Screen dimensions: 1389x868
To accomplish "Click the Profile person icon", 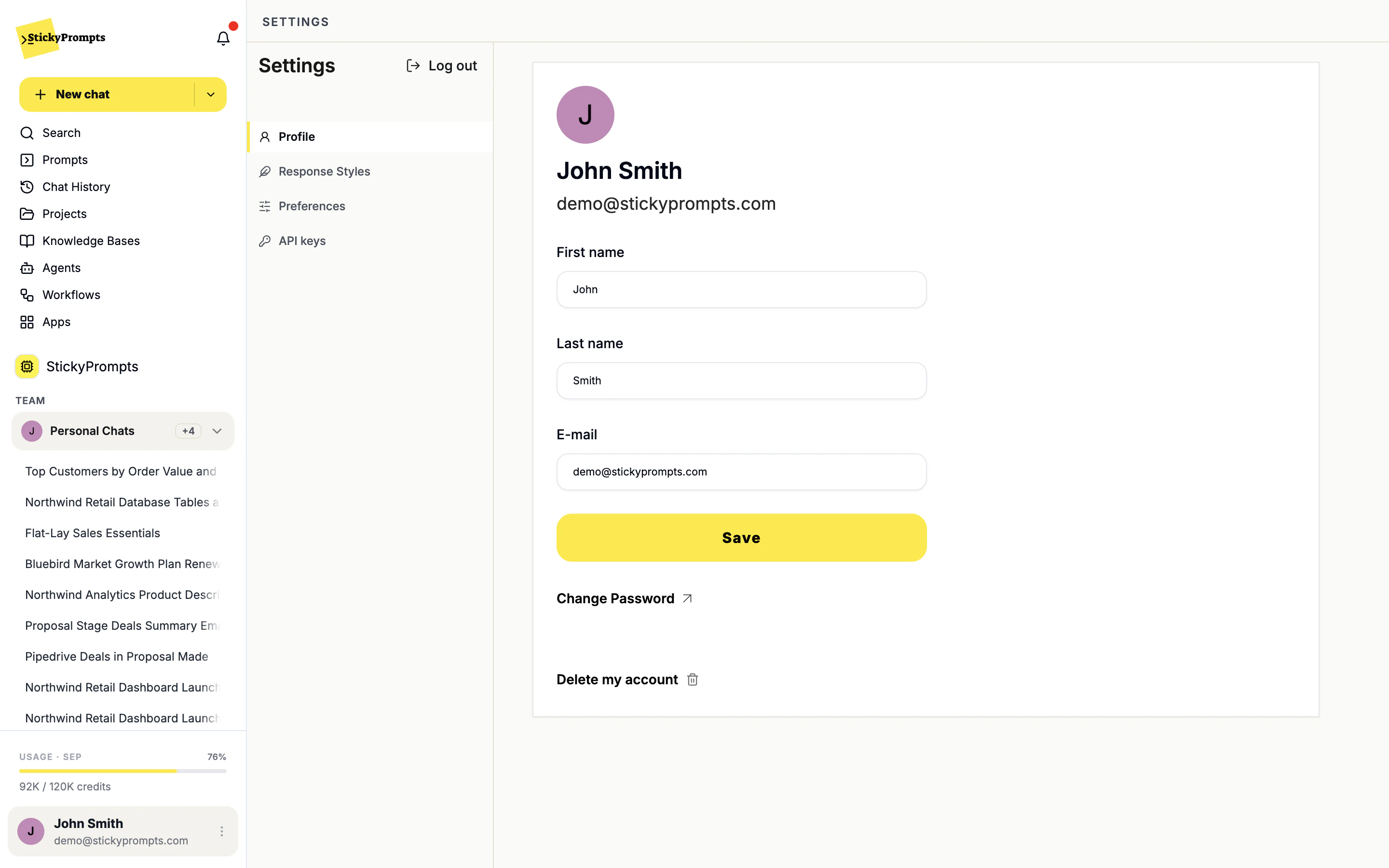I will coord(265,136).
